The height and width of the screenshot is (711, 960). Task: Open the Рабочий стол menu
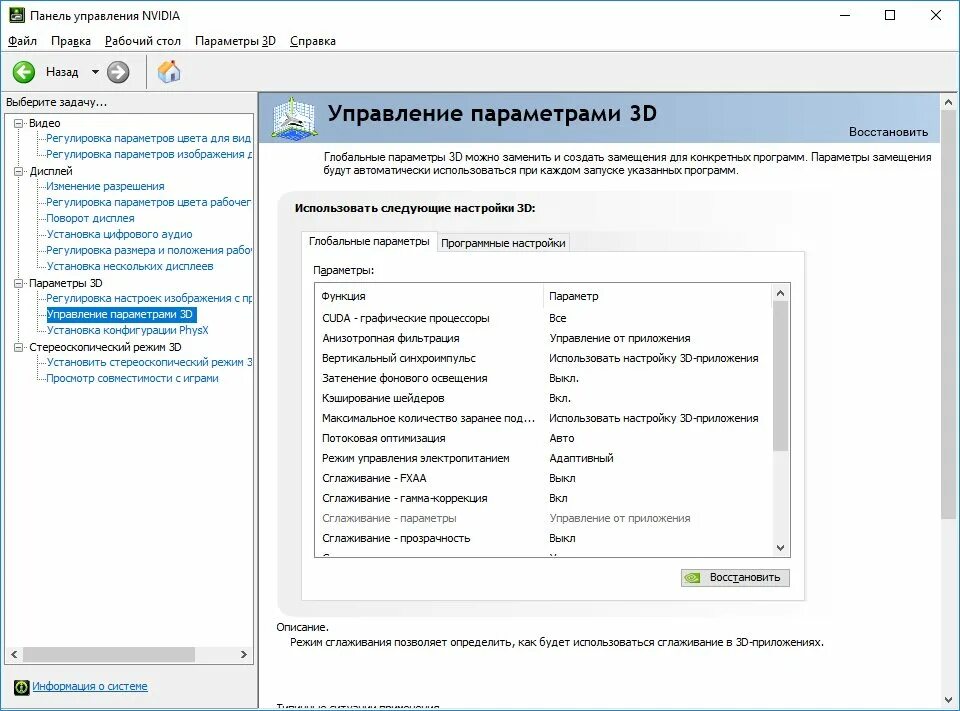pos(143,41)
